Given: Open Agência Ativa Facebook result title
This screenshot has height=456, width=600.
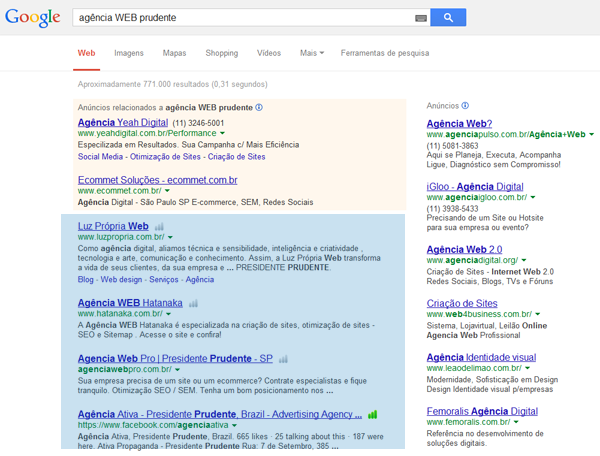Looking at the screenshot, I should [x=220, y=414].
